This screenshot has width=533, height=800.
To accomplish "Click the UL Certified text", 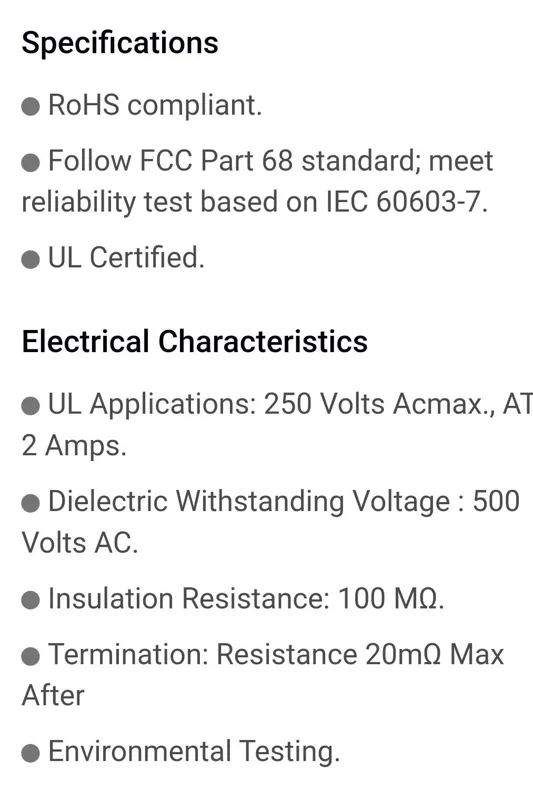I will tap(126, 258).
